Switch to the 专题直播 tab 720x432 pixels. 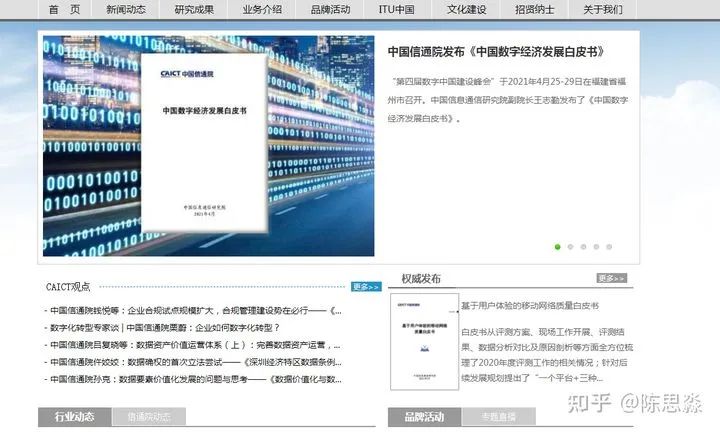tap(499, 417)
